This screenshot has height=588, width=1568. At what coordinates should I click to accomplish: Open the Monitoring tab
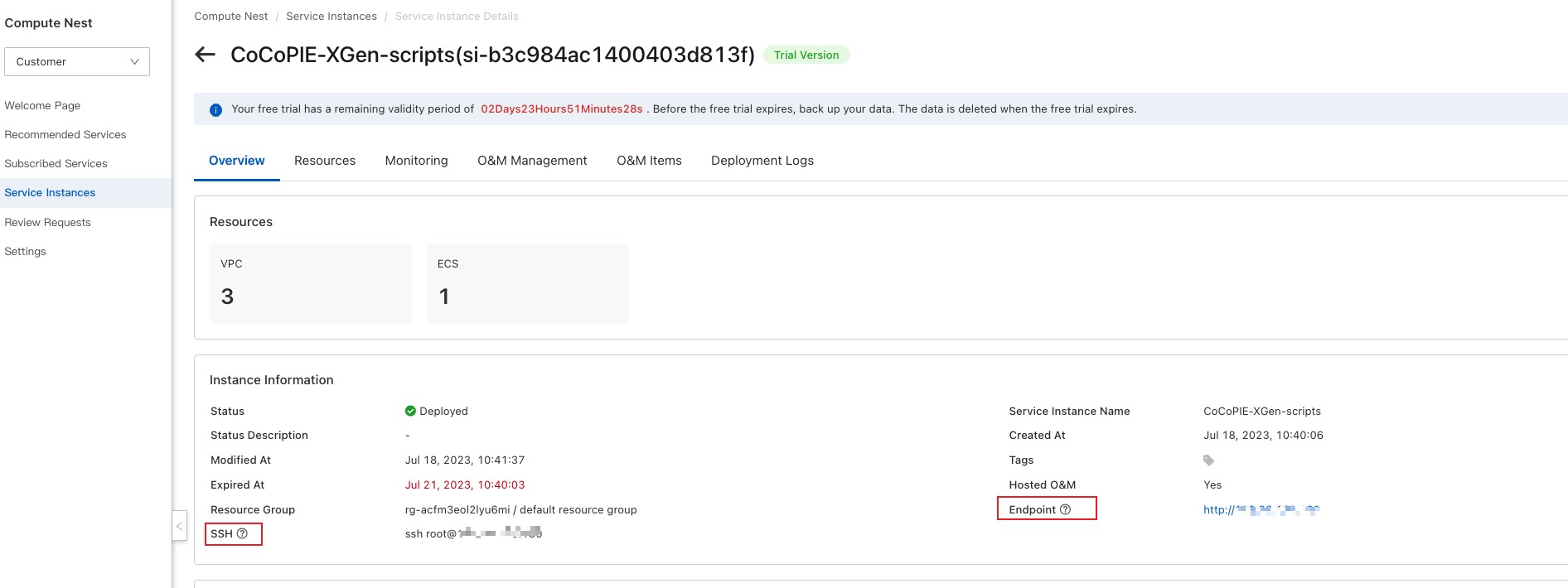416,161
